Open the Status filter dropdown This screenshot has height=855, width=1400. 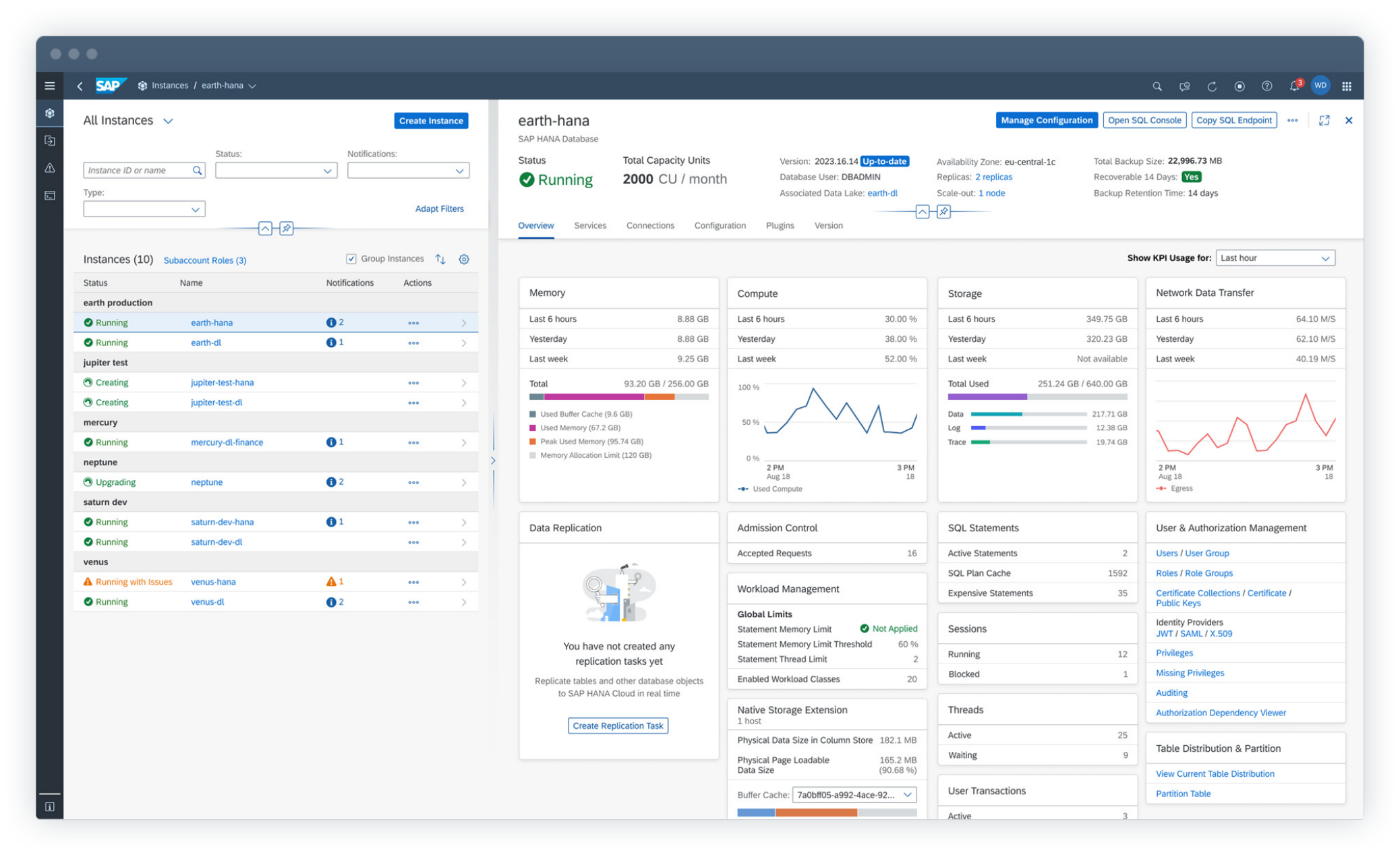(x=276, y=171)
